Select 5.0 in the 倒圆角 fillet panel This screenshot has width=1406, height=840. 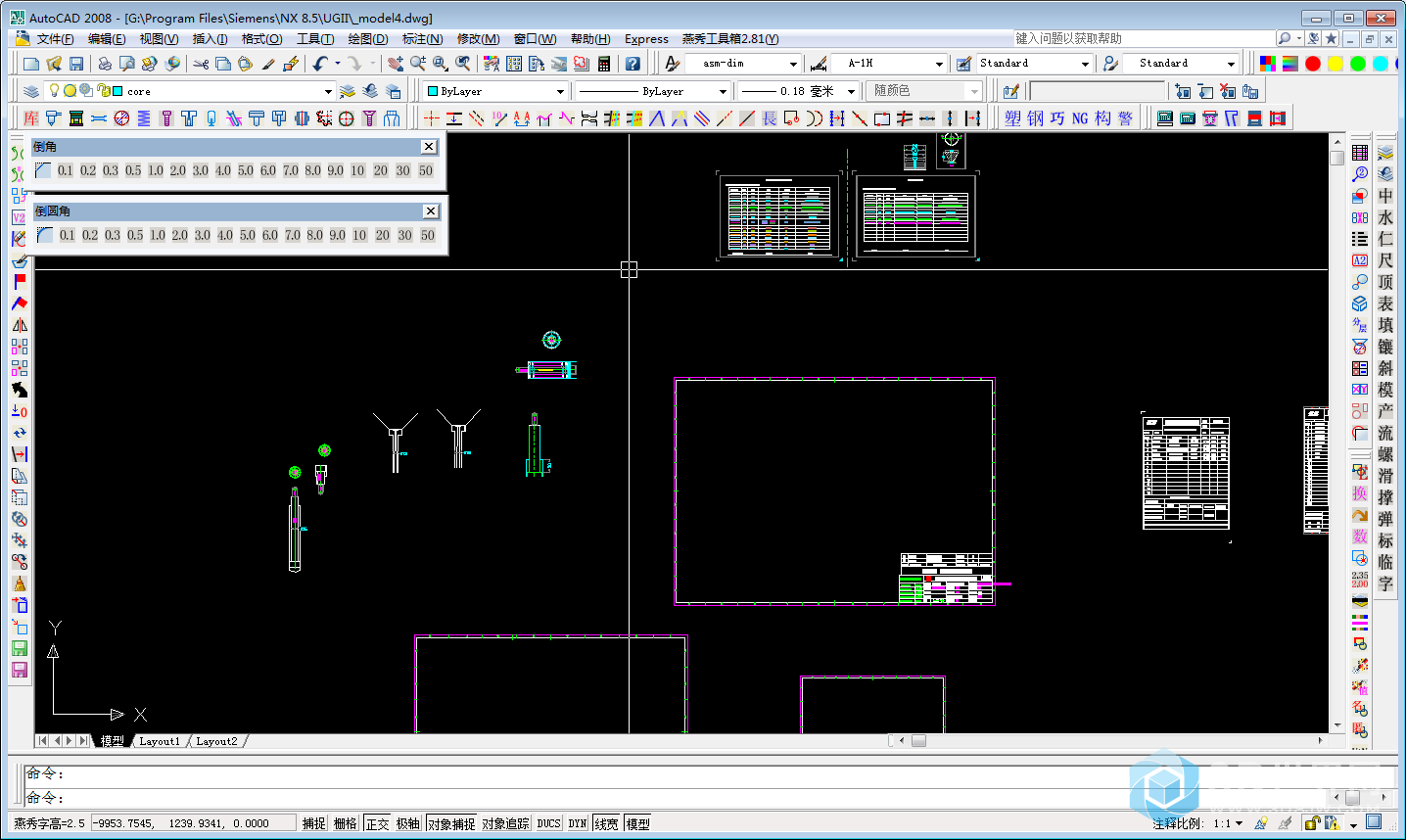click(248, 235)
